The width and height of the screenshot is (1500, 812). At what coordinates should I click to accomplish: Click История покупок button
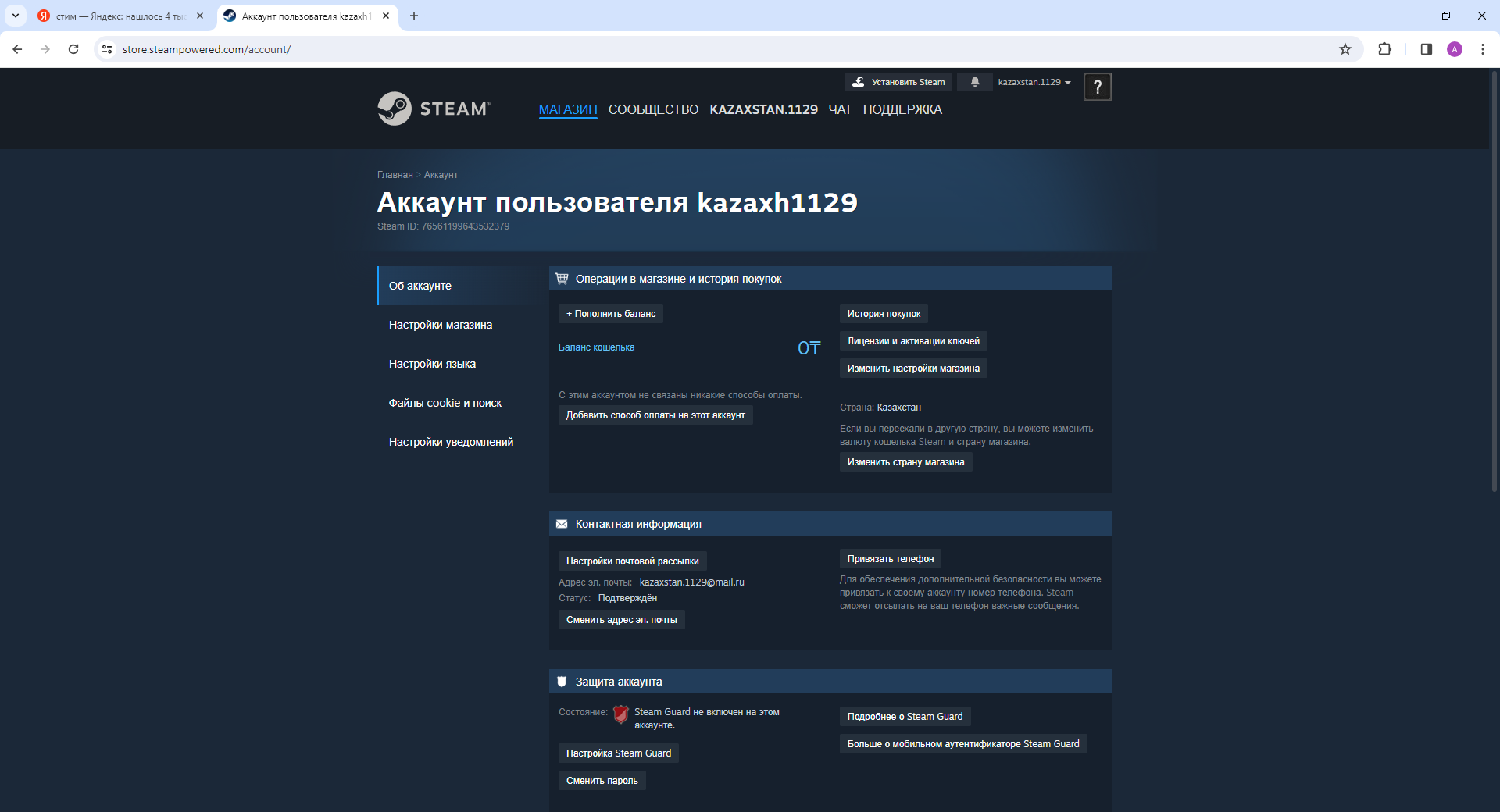[x=884, y=314]
